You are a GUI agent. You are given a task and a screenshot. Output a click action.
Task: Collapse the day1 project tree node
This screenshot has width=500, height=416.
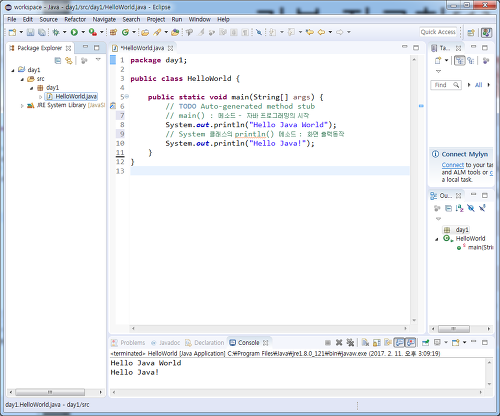[13, 70]
